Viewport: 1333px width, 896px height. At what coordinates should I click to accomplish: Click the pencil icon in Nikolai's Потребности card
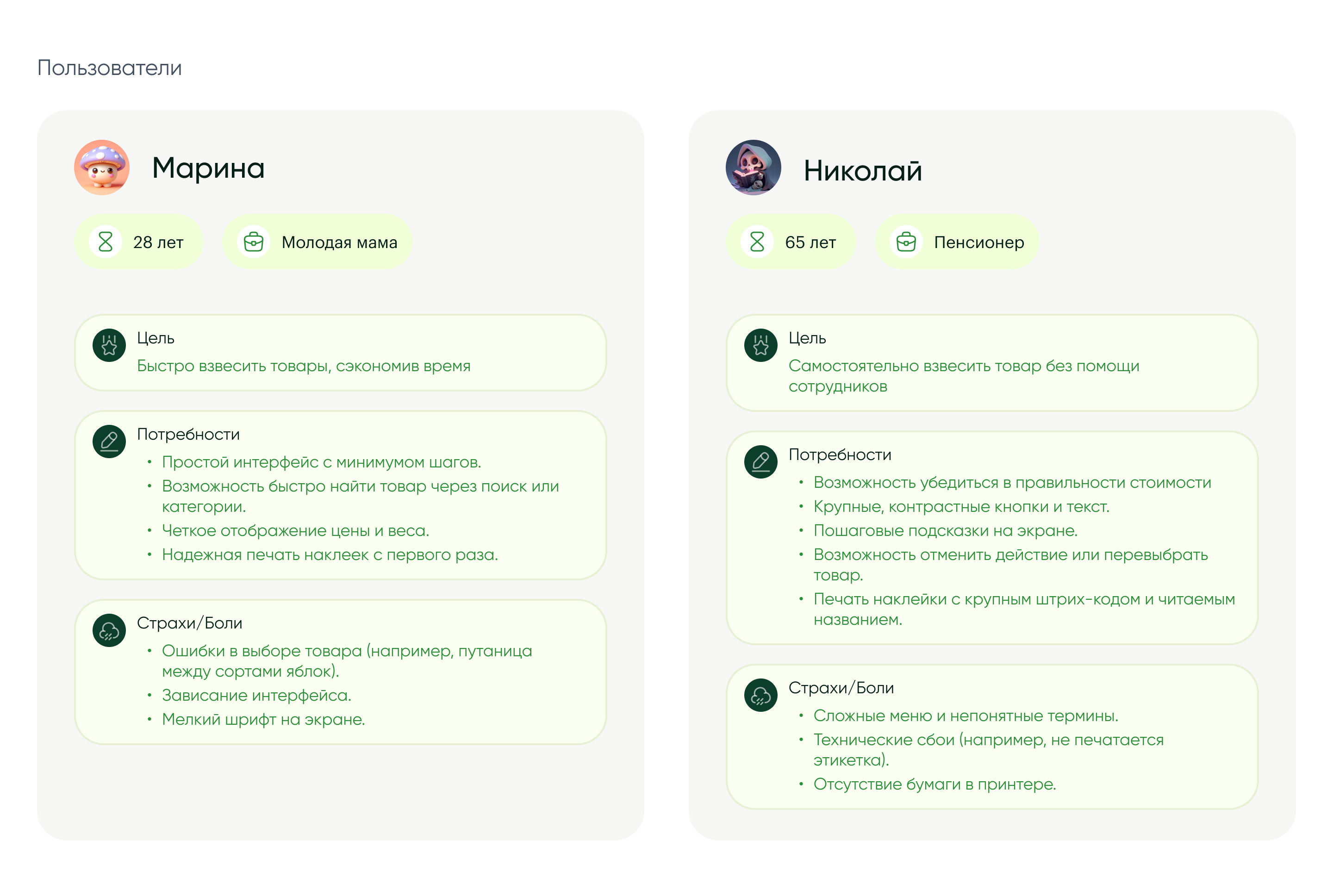point(760,462)
